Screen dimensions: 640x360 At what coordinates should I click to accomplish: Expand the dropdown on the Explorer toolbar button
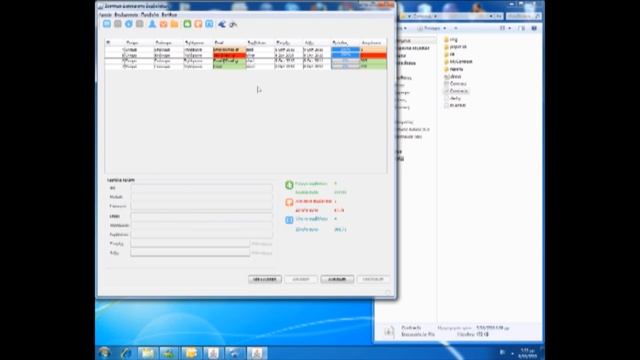pyautogui.click(x=444, y=28)
